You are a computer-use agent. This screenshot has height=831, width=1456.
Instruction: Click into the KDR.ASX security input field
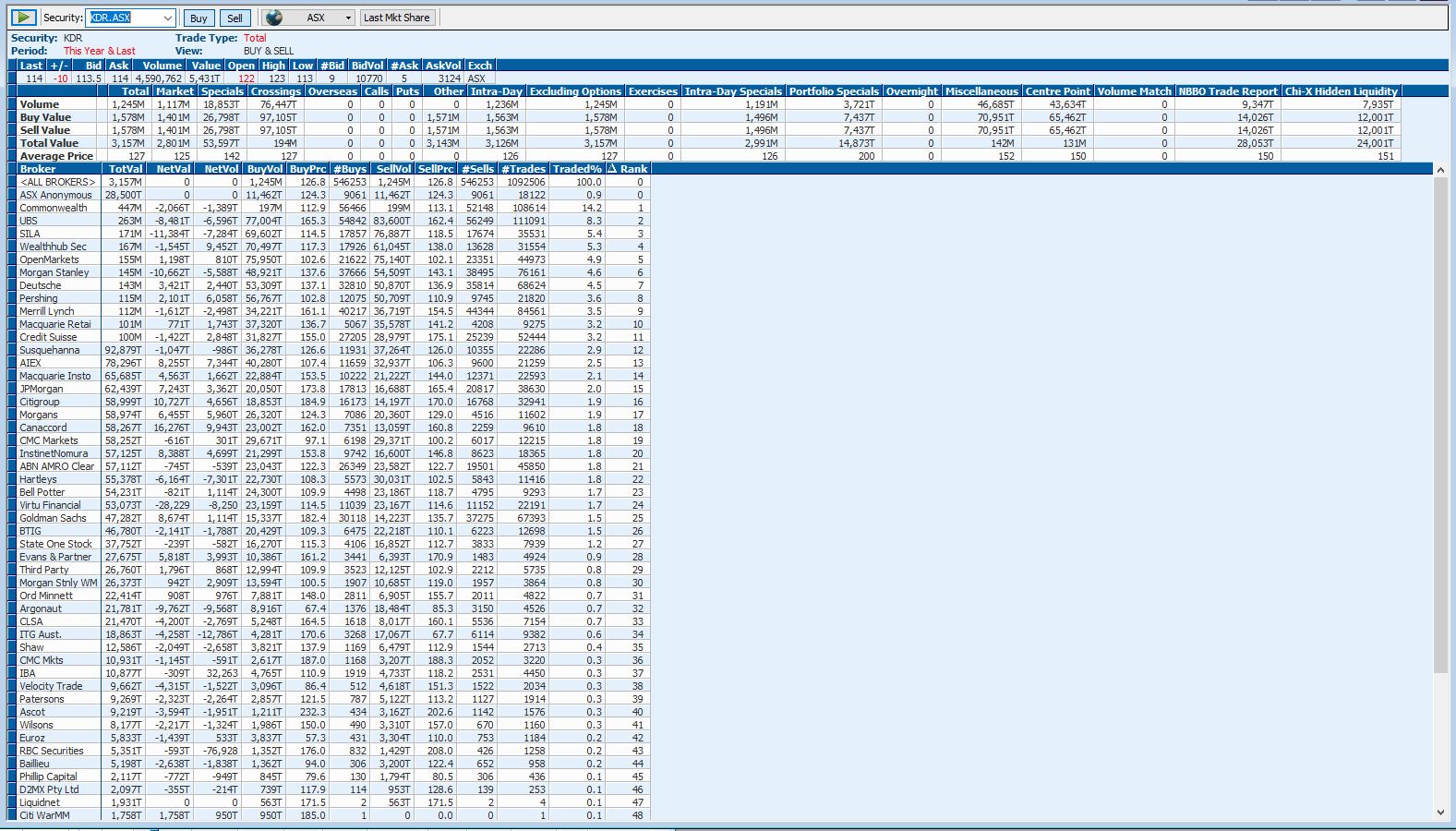tap(124, 18)
